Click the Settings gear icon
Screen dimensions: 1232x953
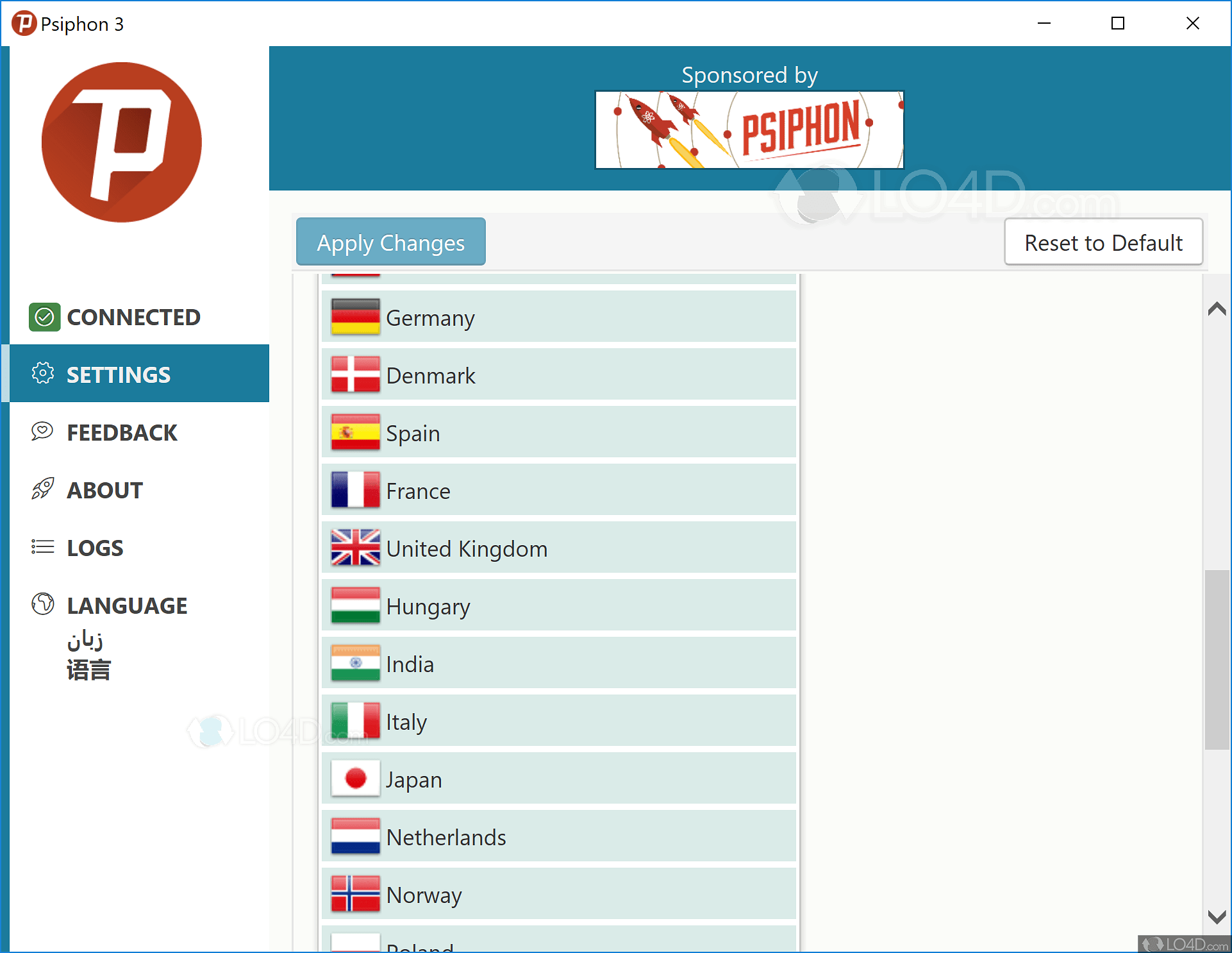pyautogui.click(x=43, y=373)
